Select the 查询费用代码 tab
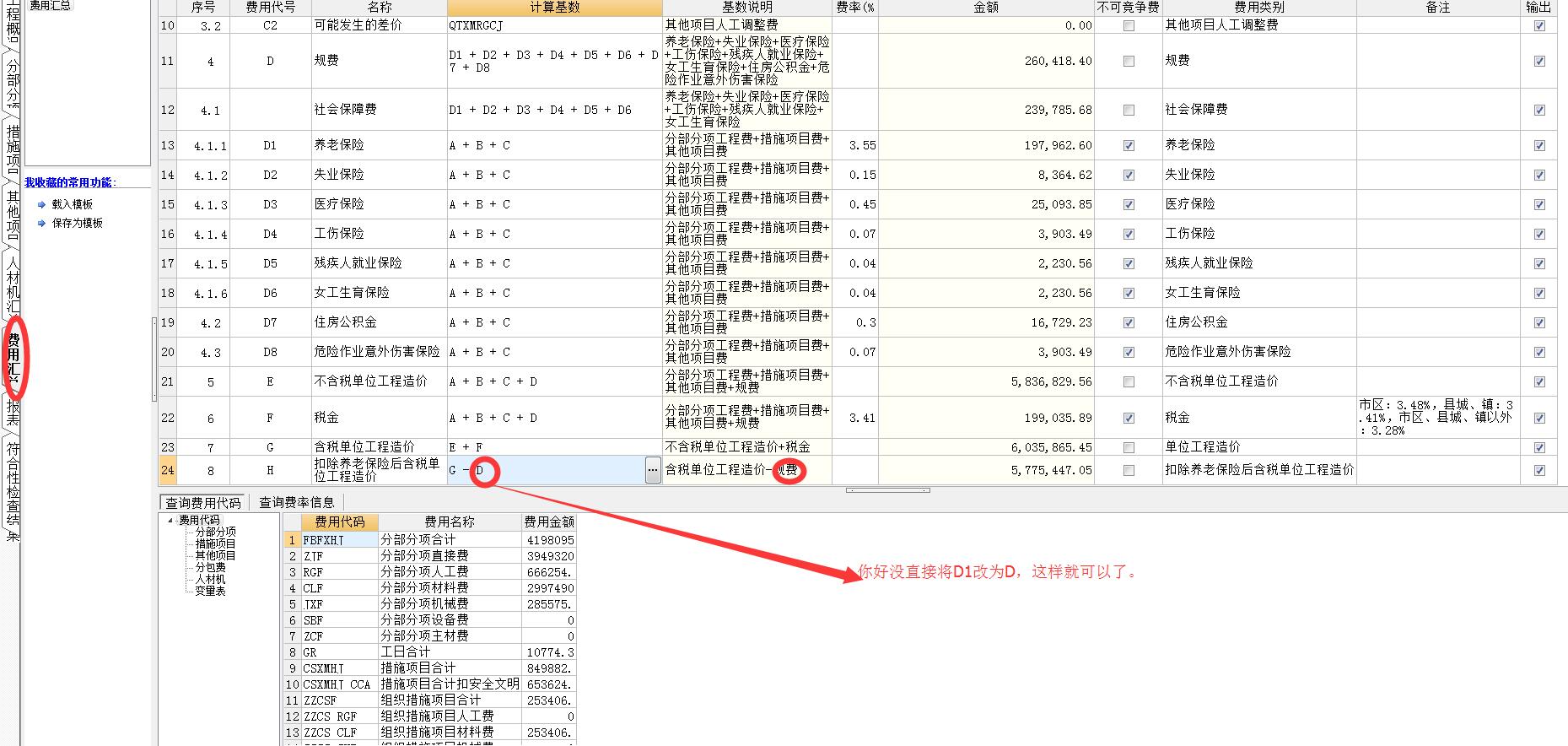This screenshot has width=1568, height=746. click(x=203, y=502)
